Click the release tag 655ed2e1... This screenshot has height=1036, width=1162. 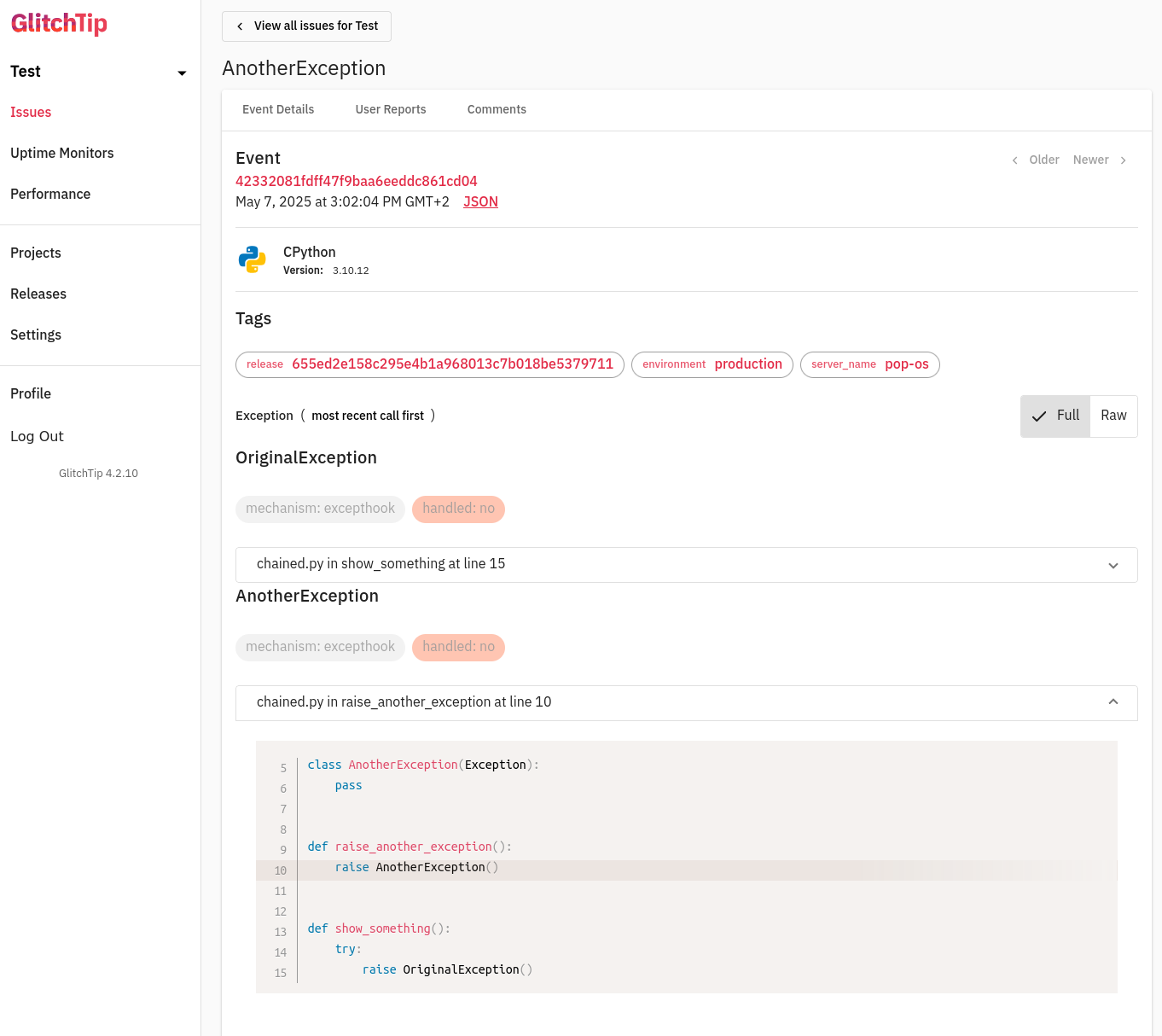click(x=430, y=364)
